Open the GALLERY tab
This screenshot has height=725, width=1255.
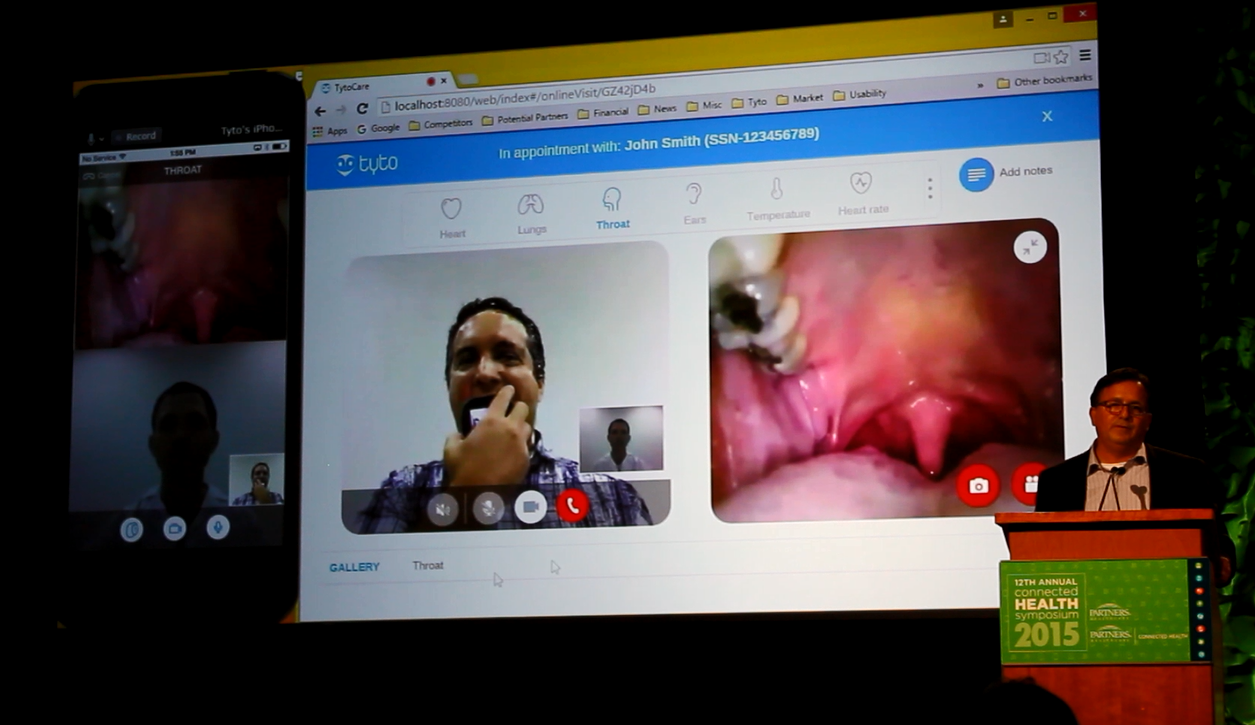click(354, 567)
